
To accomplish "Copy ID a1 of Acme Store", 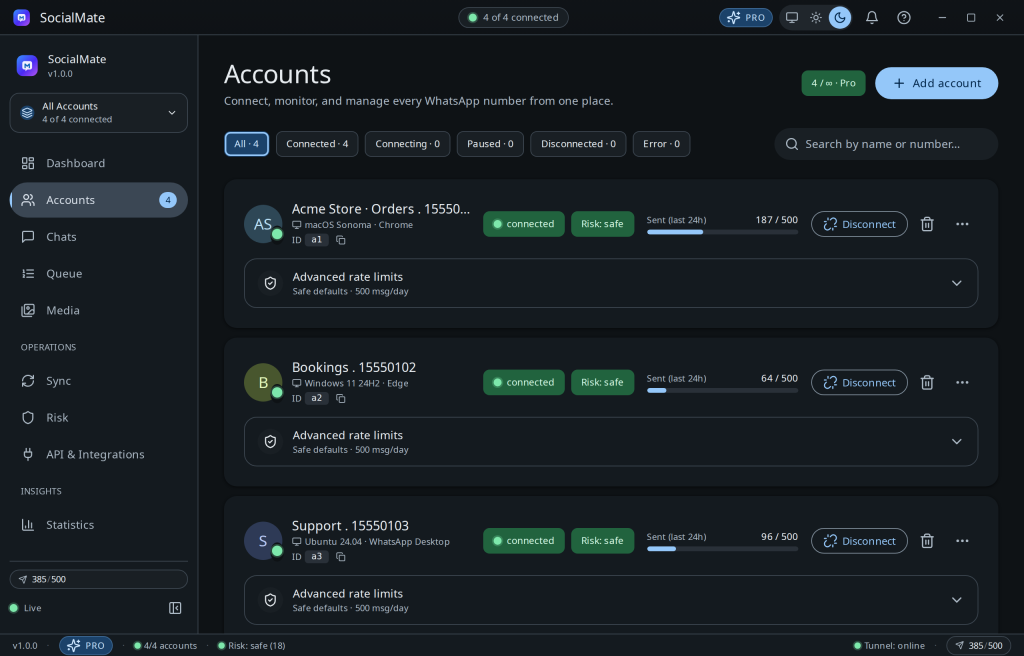I will [x=340, y=240].
